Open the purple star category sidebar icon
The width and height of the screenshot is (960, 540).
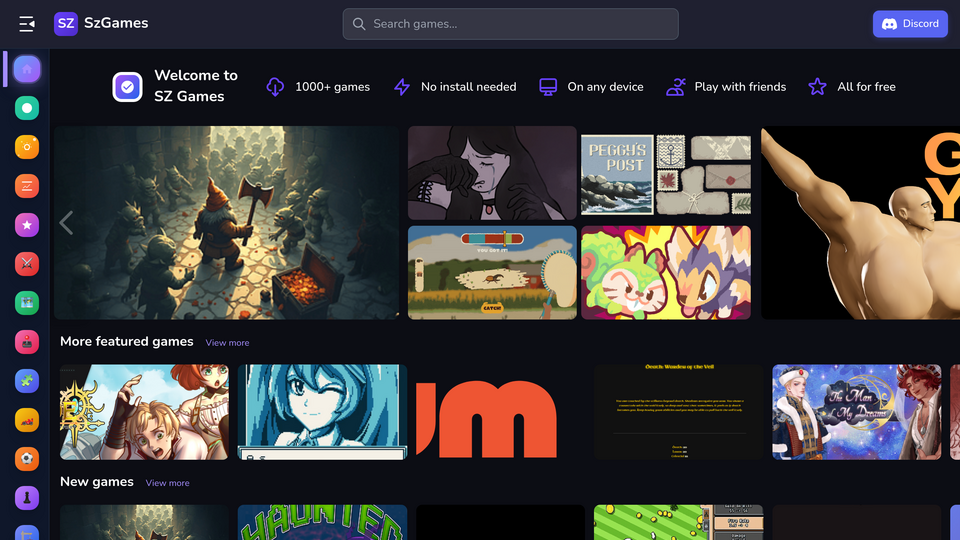click(27, 225)
